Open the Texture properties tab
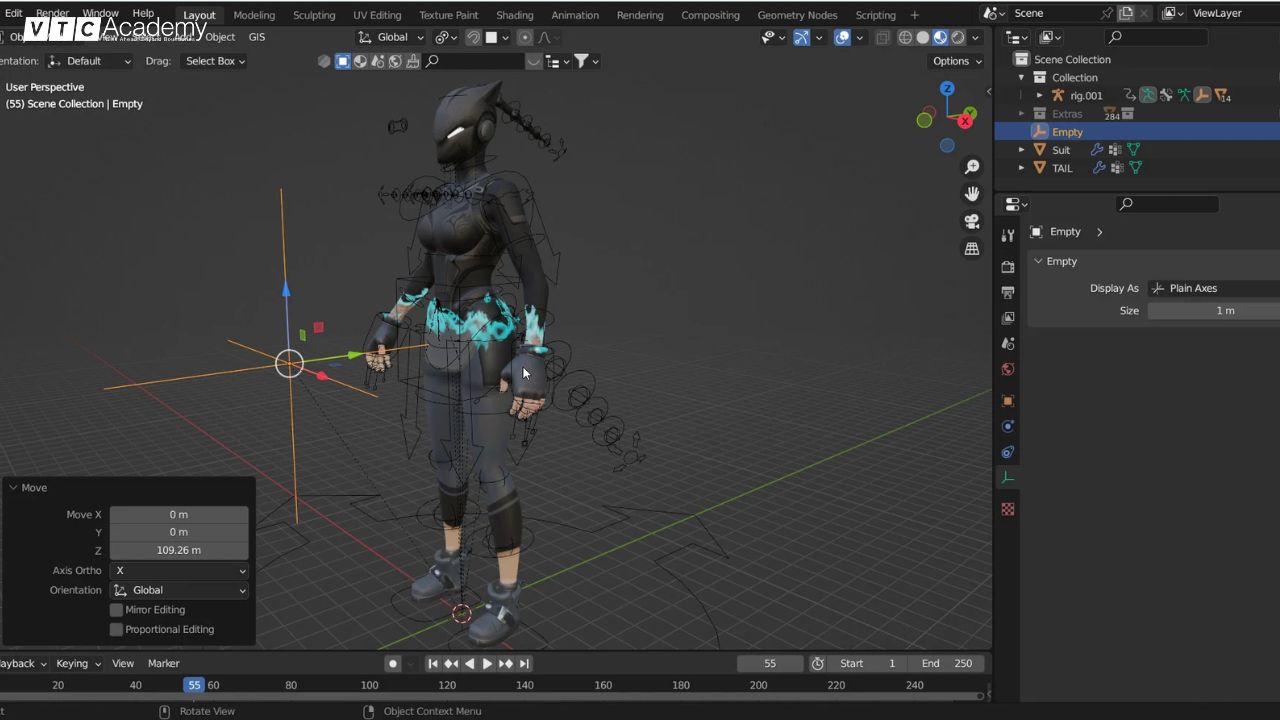 [x=1008, y=509]
